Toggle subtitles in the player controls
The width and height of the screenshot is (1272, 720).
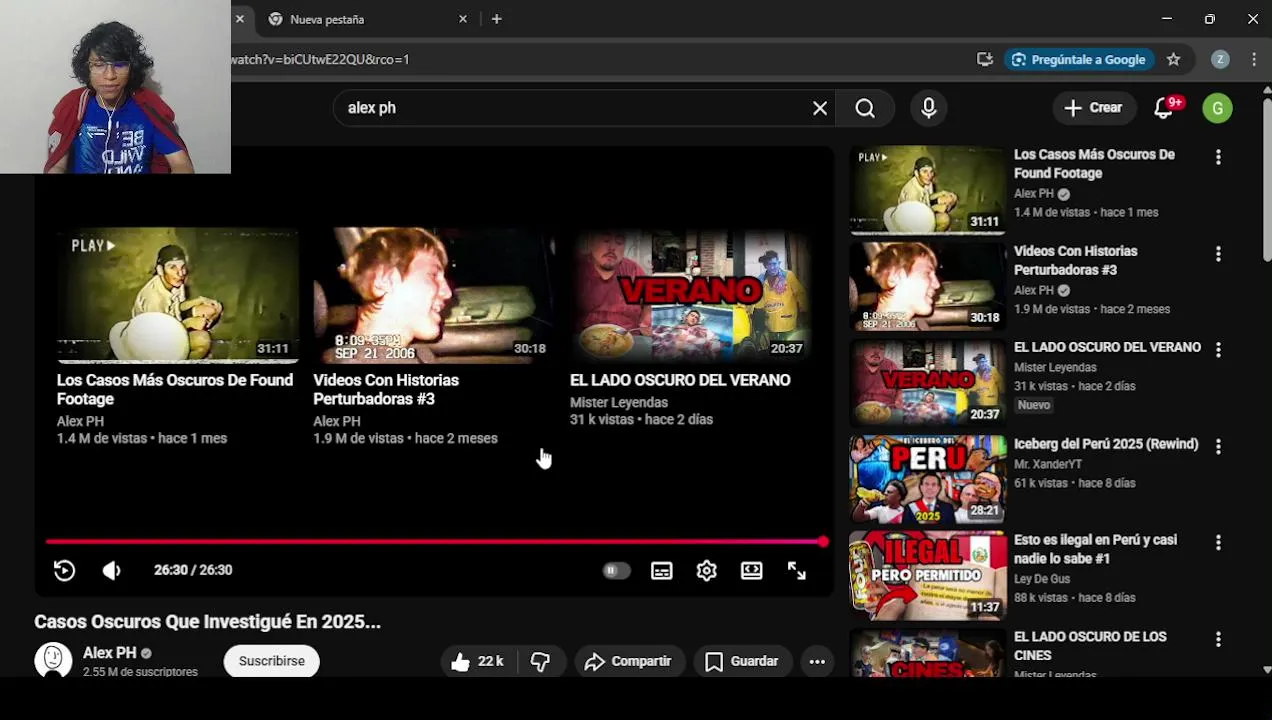point(662,570)
